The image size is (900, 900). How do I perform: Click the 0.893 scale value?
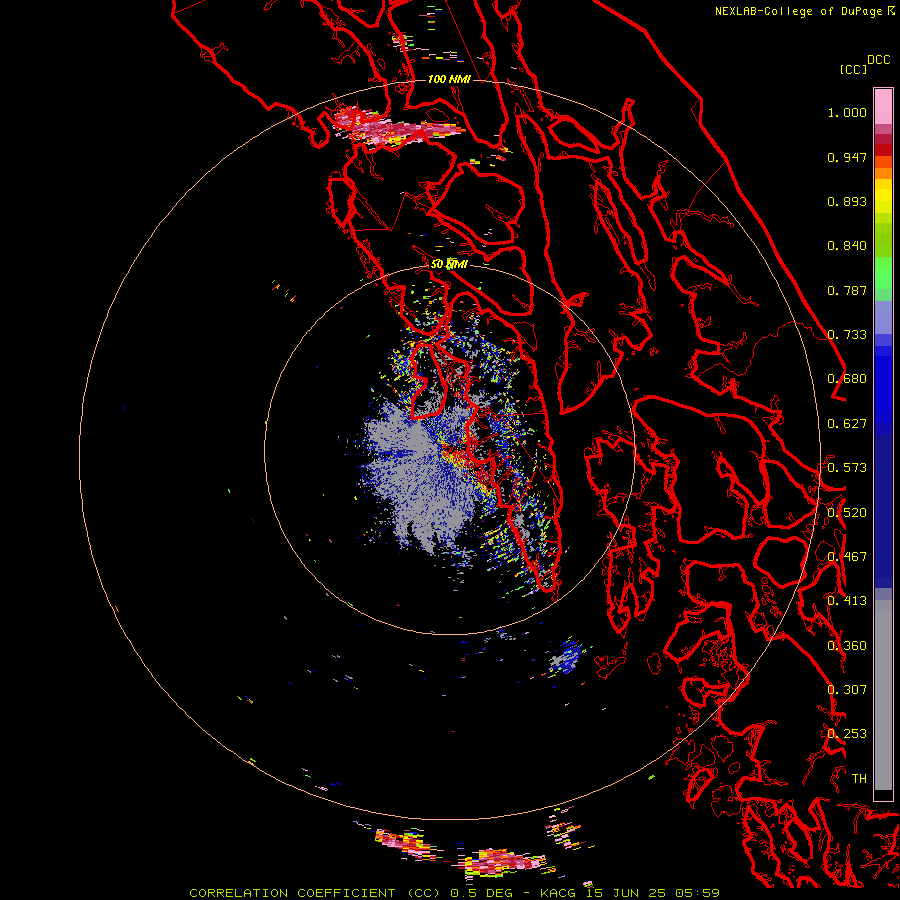[847, 201]
